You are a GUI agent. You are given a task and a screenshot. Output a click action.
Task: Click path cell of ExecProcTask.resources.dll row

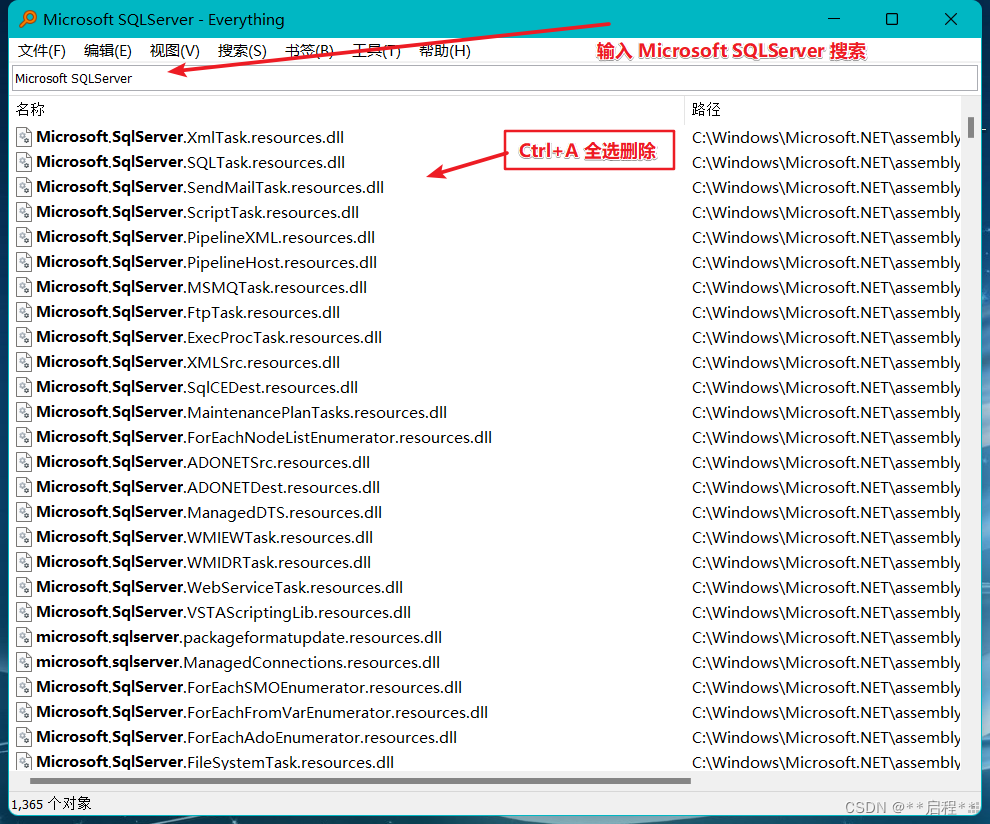click(x=826, y=337)
